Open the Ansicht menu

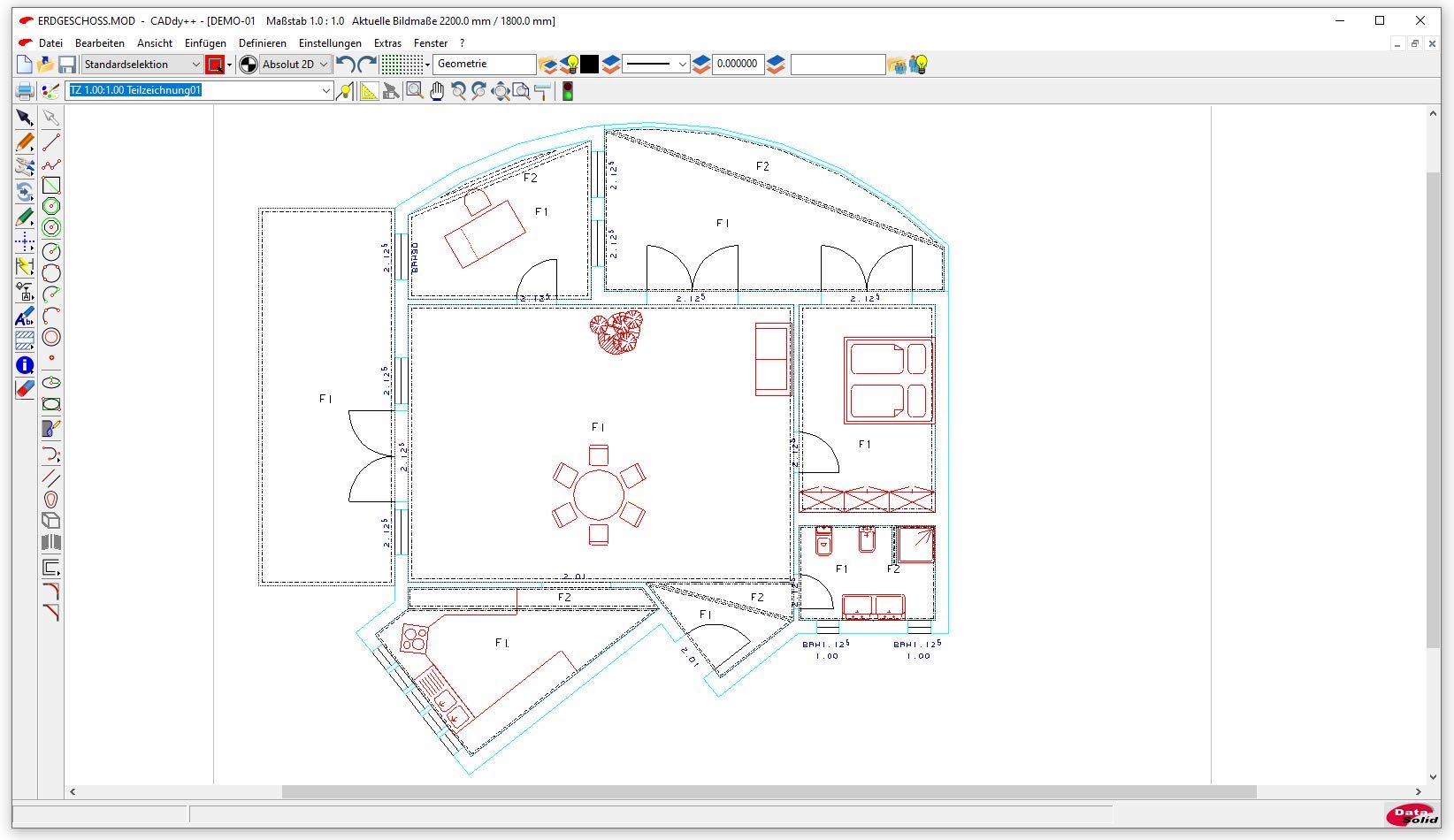(155, 42)
